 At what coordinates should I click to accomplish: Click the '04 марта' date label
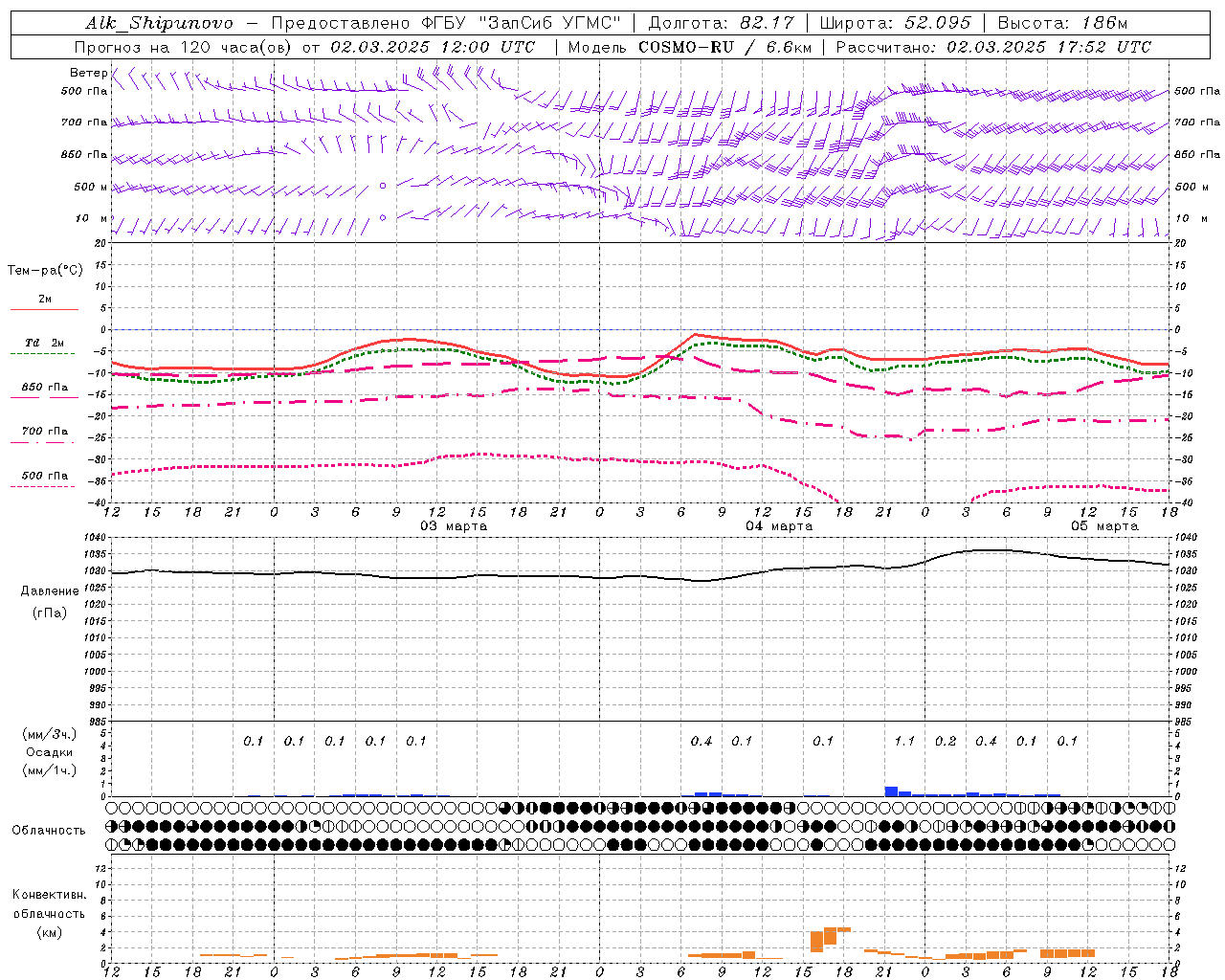click(779, 526)
